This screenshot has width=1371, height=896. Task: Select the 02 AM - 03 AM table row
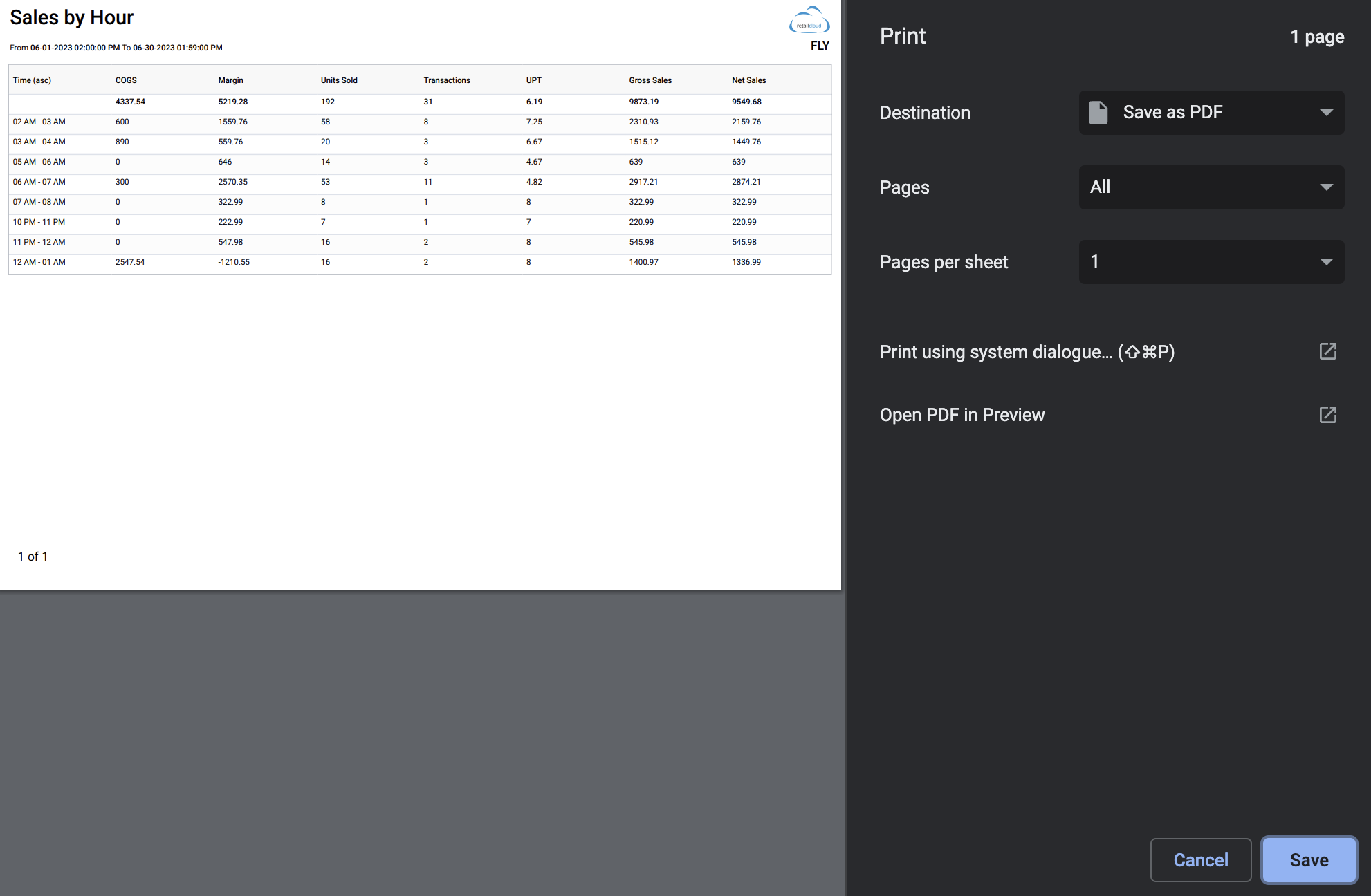277,122
